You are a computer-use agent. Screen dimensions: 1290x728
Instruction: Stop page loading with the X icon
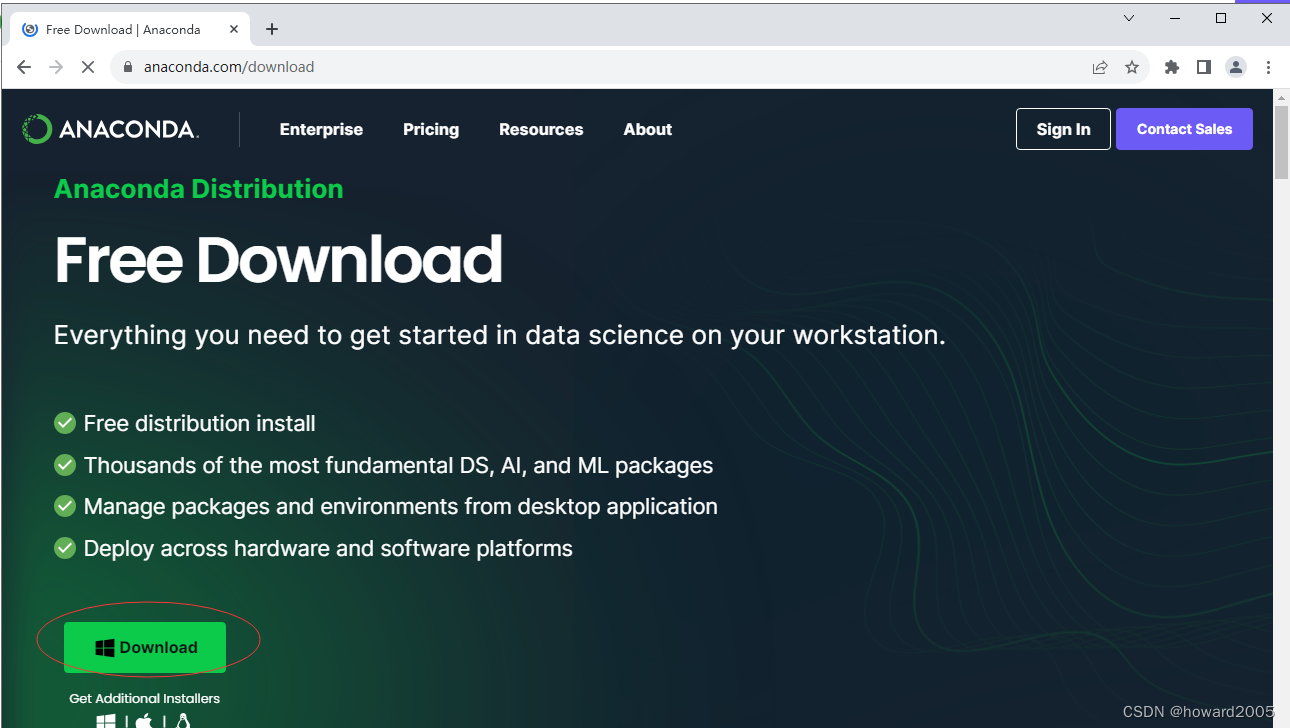pos(88,67)
